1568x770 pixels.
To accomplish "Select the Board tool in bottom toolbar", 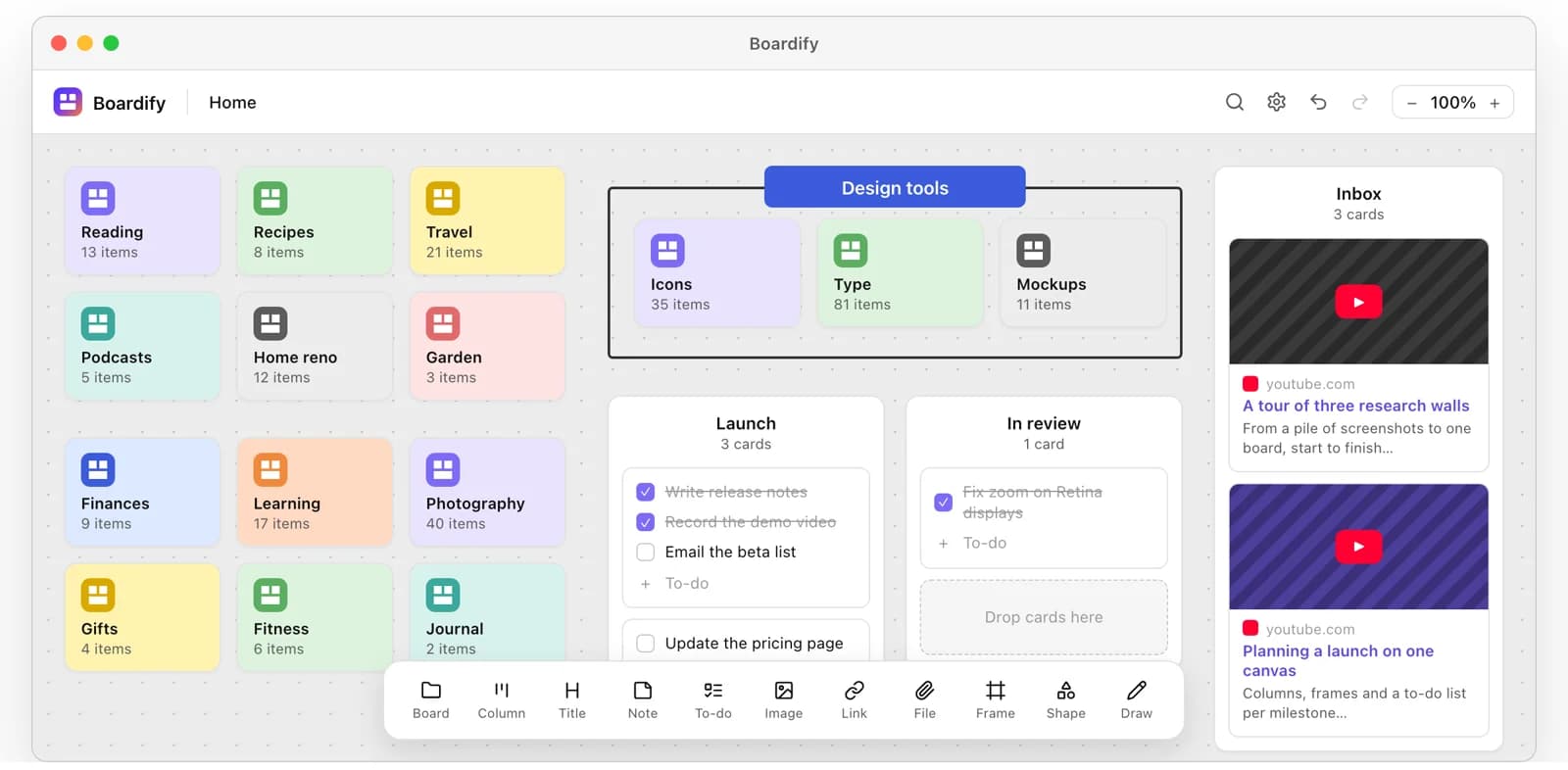I will coord(430,700).
